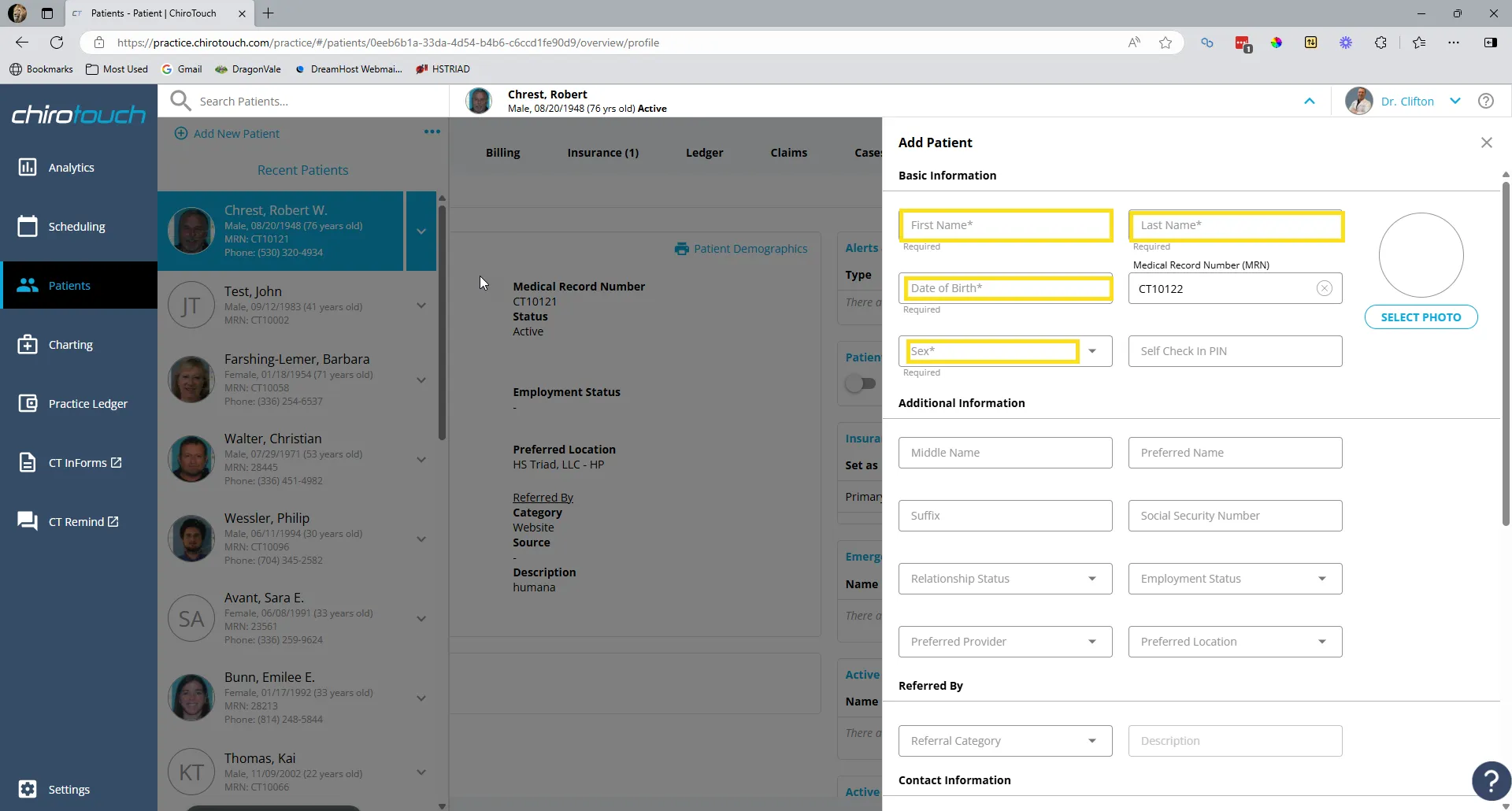
Task: Expand Test, John patient entry
Action: coord(421,306)
